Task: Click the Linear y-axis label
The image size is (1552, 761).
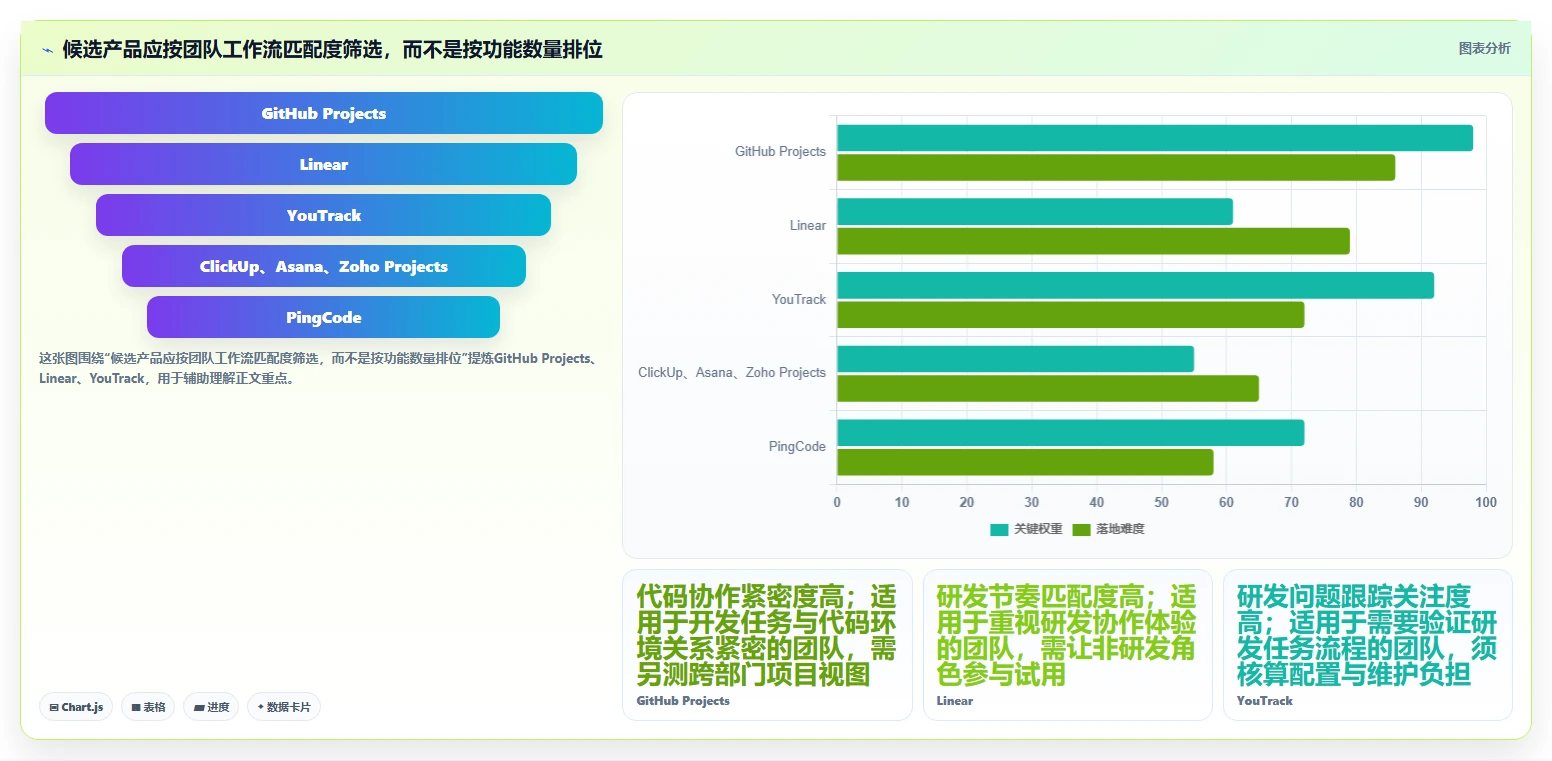Action: [808, 226]
